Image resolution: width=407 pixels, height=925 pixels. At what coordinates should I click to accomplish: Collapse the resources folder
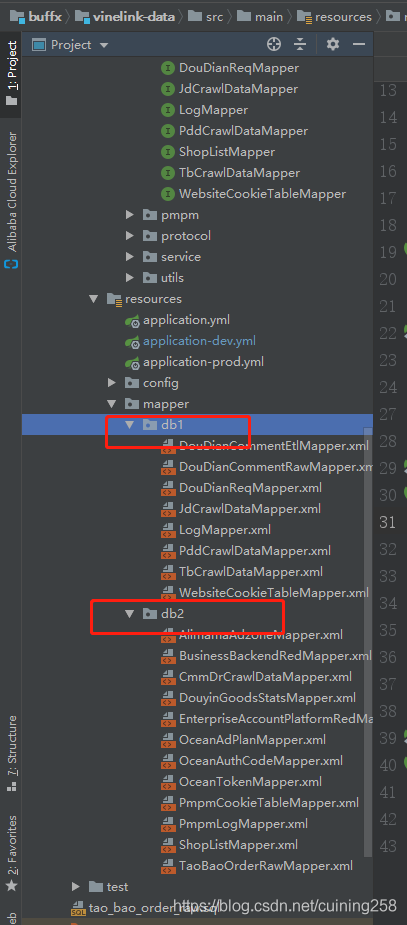tap(93, 299)
